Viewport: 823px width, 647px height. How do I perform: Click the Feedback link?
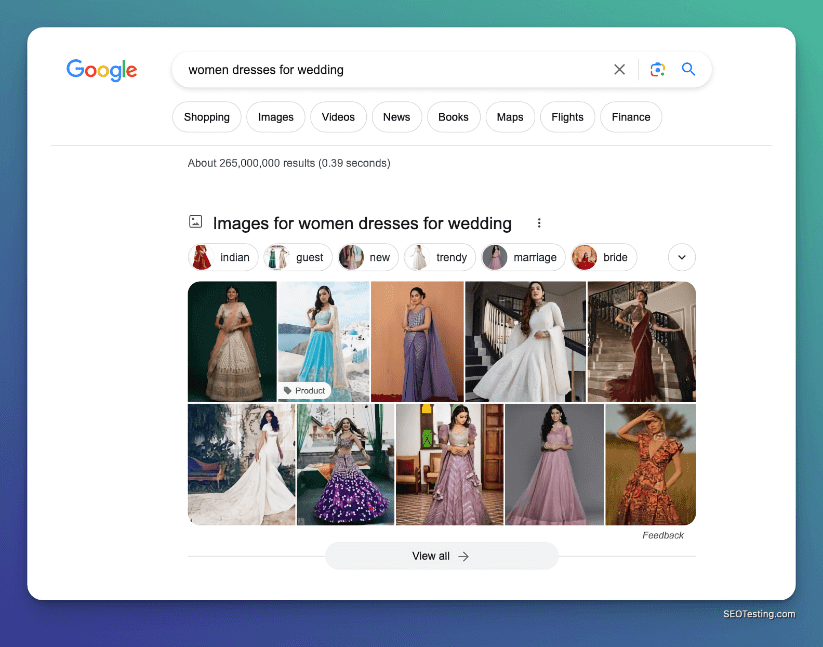(663, 535)
